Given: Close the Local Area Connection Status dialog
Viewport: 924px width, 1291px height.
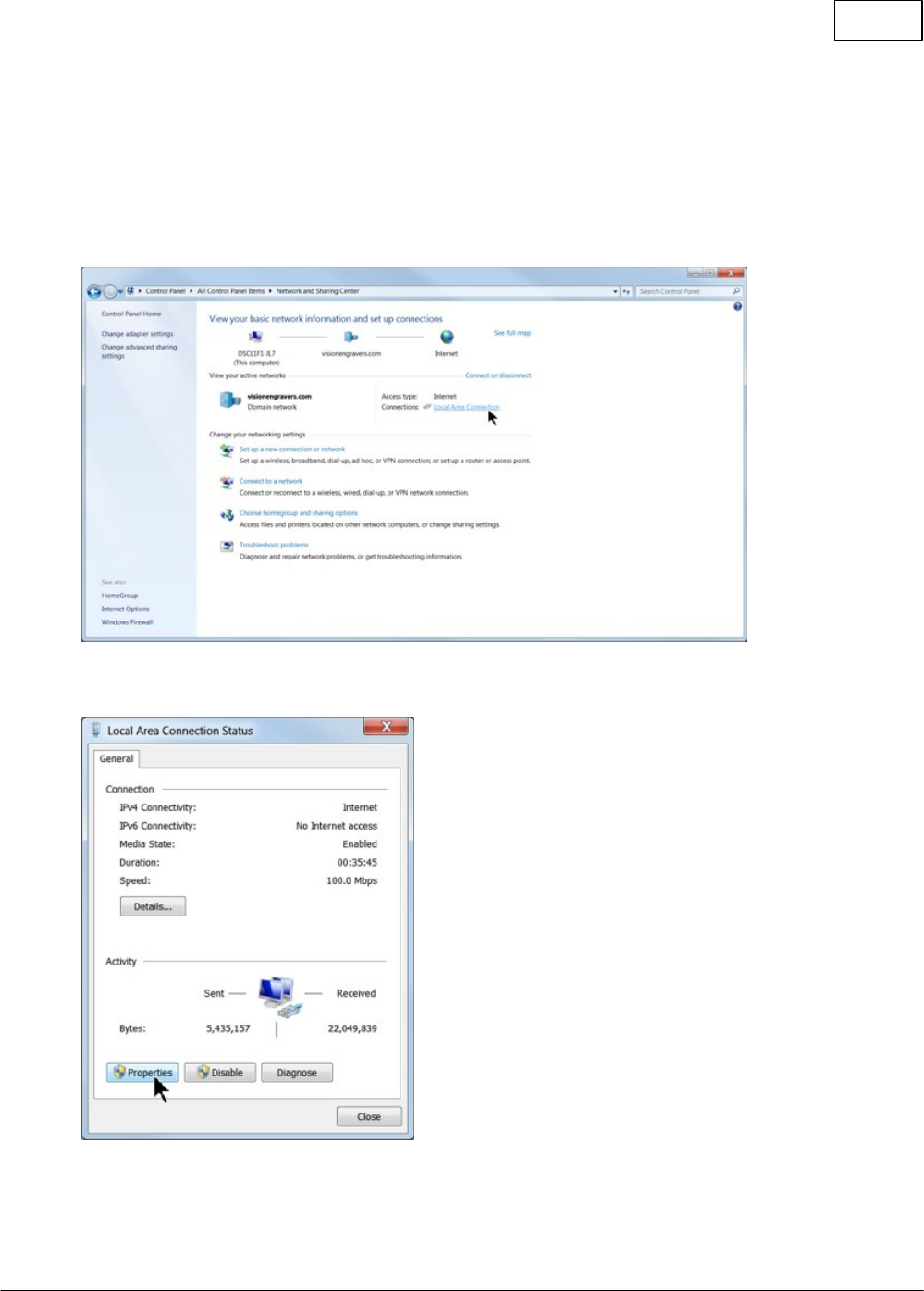Looking at the screenshot, I should pyautogui.click(x=369, y=1116).
